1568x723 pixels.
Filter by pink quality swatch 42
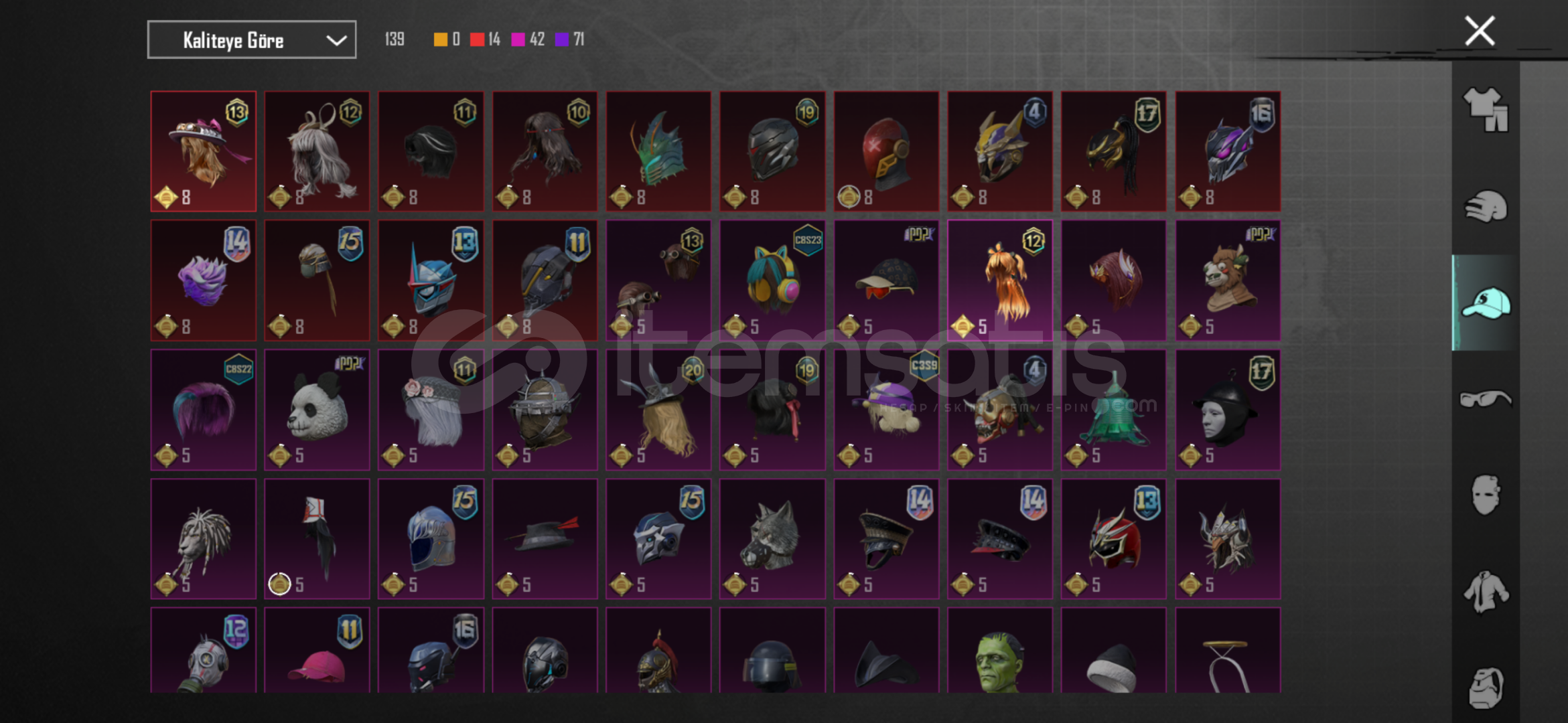pyautogui.click(x=528, y=39)
